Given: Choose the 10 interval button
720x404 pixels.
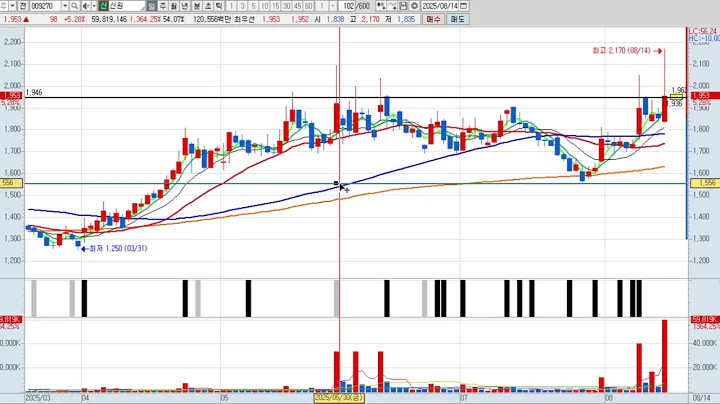Looking at the screenshot, I should 264,6.
